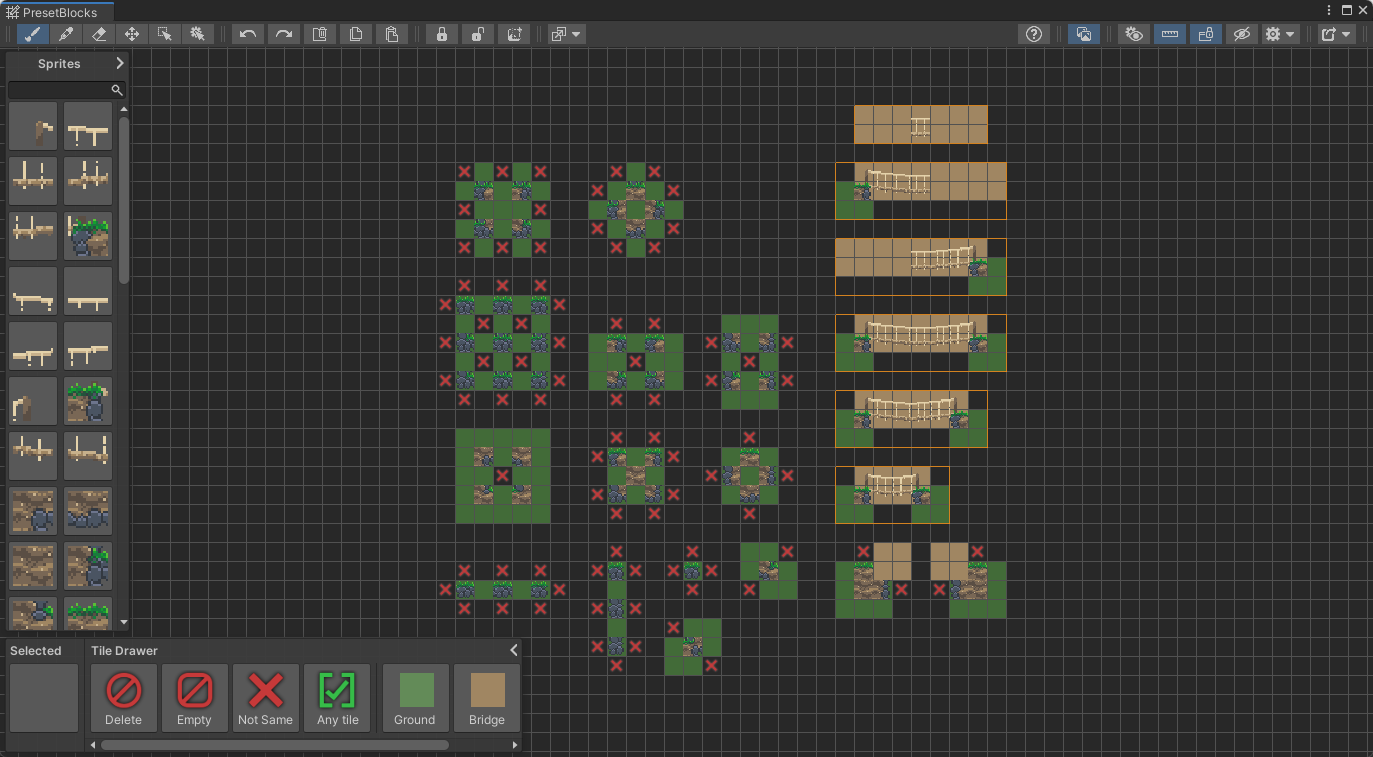Select the eyedropper picker tool
This screenshot has width=1373, height=757.
(66, 34)
